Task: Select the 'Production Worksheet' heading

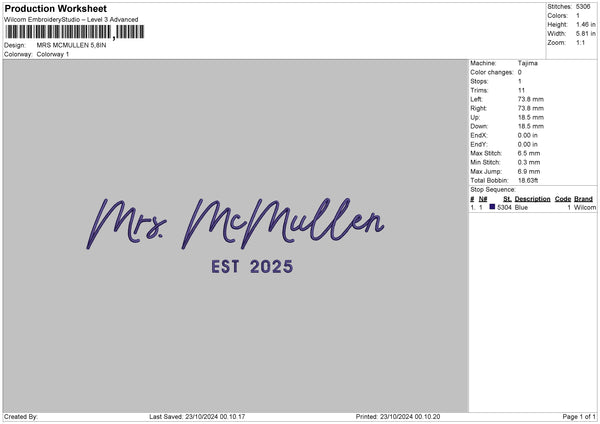Action: click(55, 8)
